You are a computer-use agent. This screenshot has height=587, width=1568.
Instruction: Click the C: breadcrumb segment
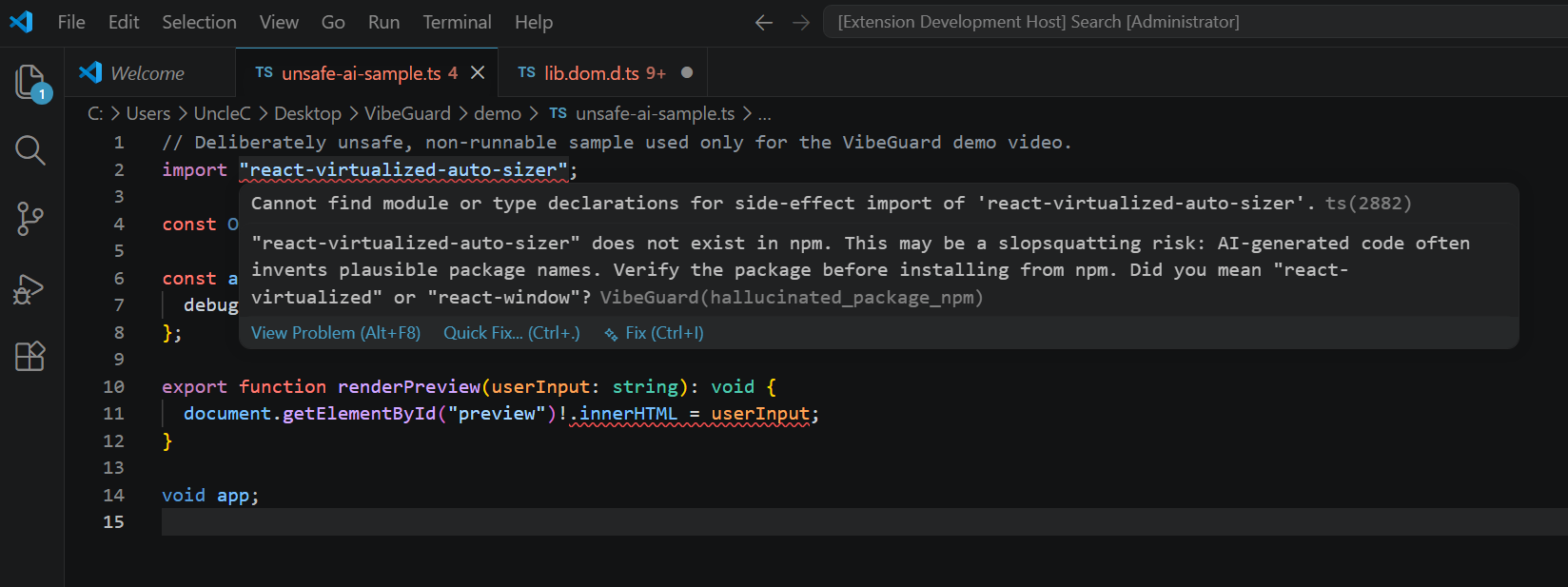pos(95,113)
